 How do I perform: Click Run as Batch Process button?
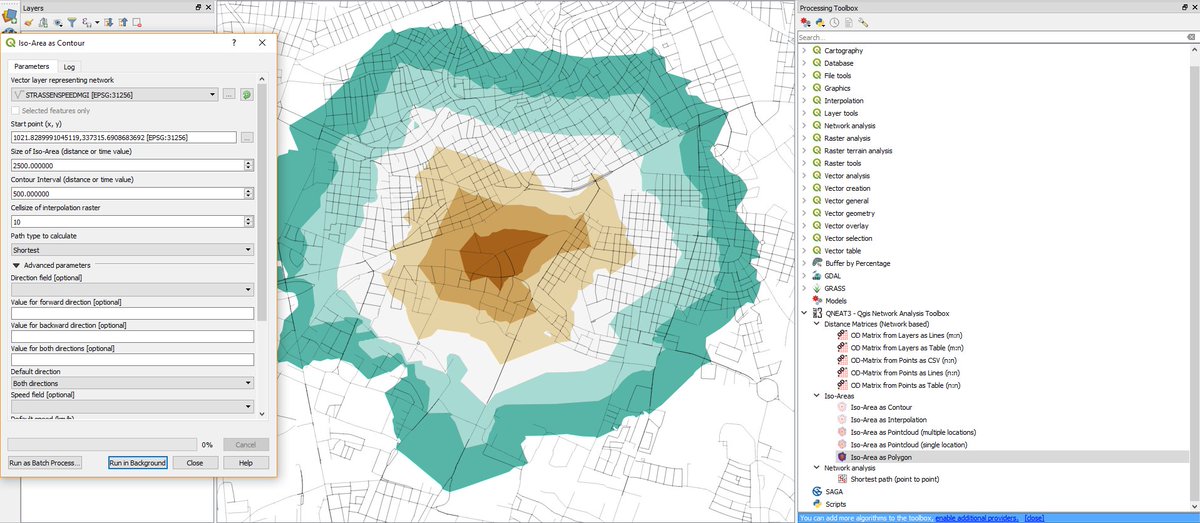click(x=44, y=463)
